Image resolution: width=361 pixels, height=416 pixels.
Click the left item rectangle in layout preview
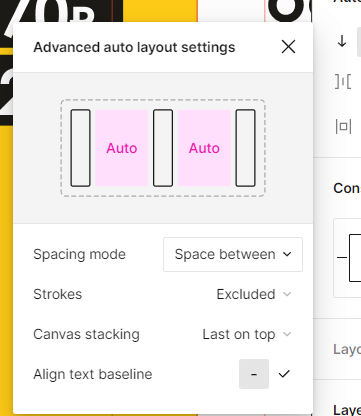coord(80,148)
